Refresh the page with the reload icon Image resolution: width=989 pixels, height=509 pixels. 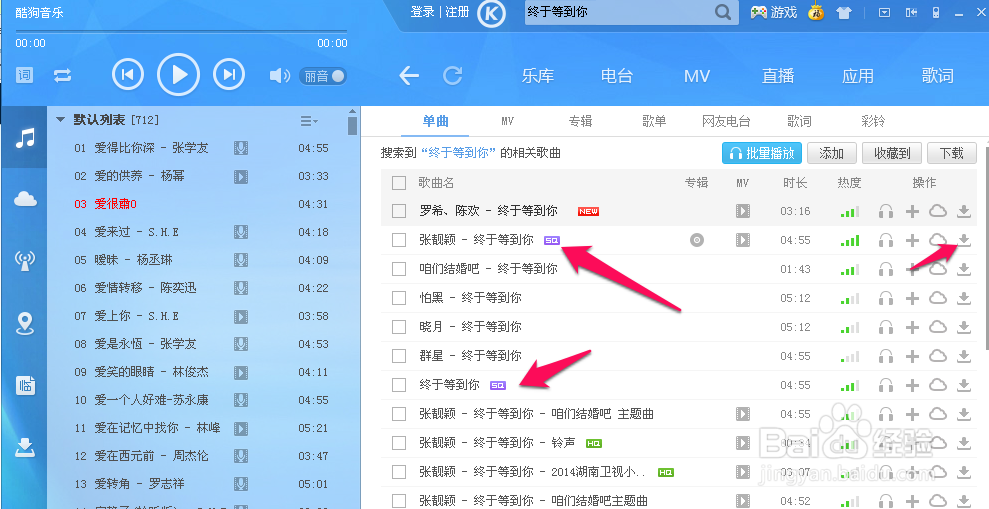452,76
